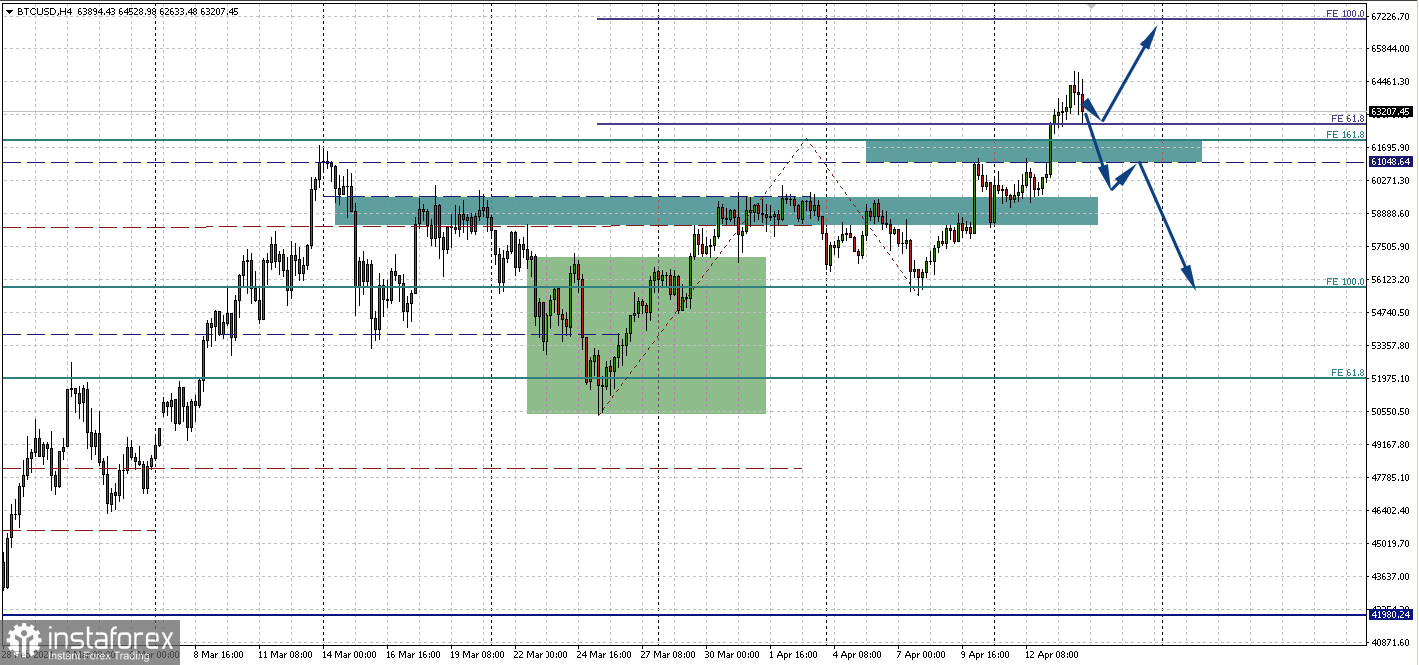The image size is (1419, 665).
Task: Click the teal FE 100.0 label near 56123
Action: (x=1345, y=282)
